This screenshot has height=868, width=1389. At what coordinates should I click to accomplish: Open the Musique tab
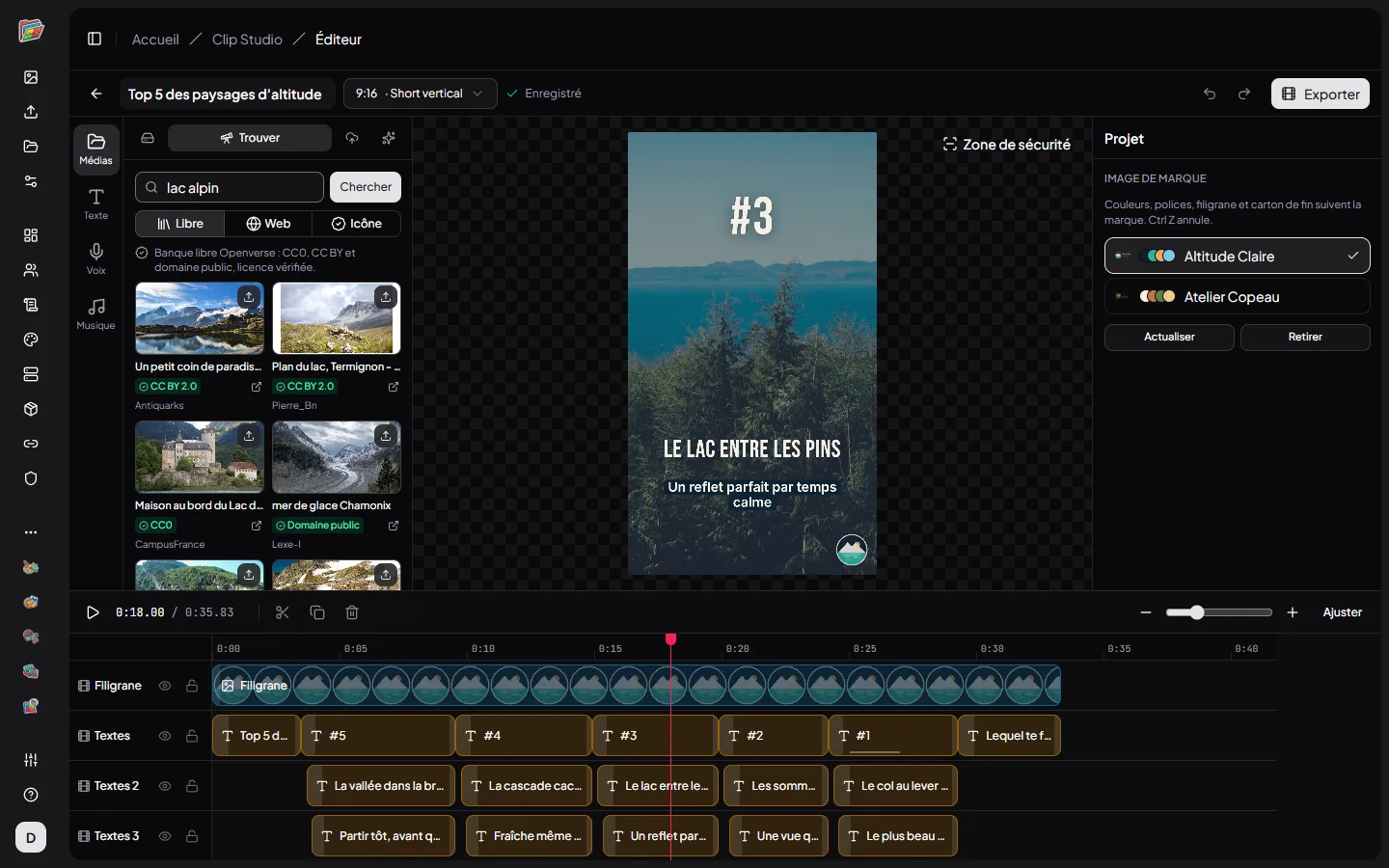pyautogui.click(x=96, y=313)
